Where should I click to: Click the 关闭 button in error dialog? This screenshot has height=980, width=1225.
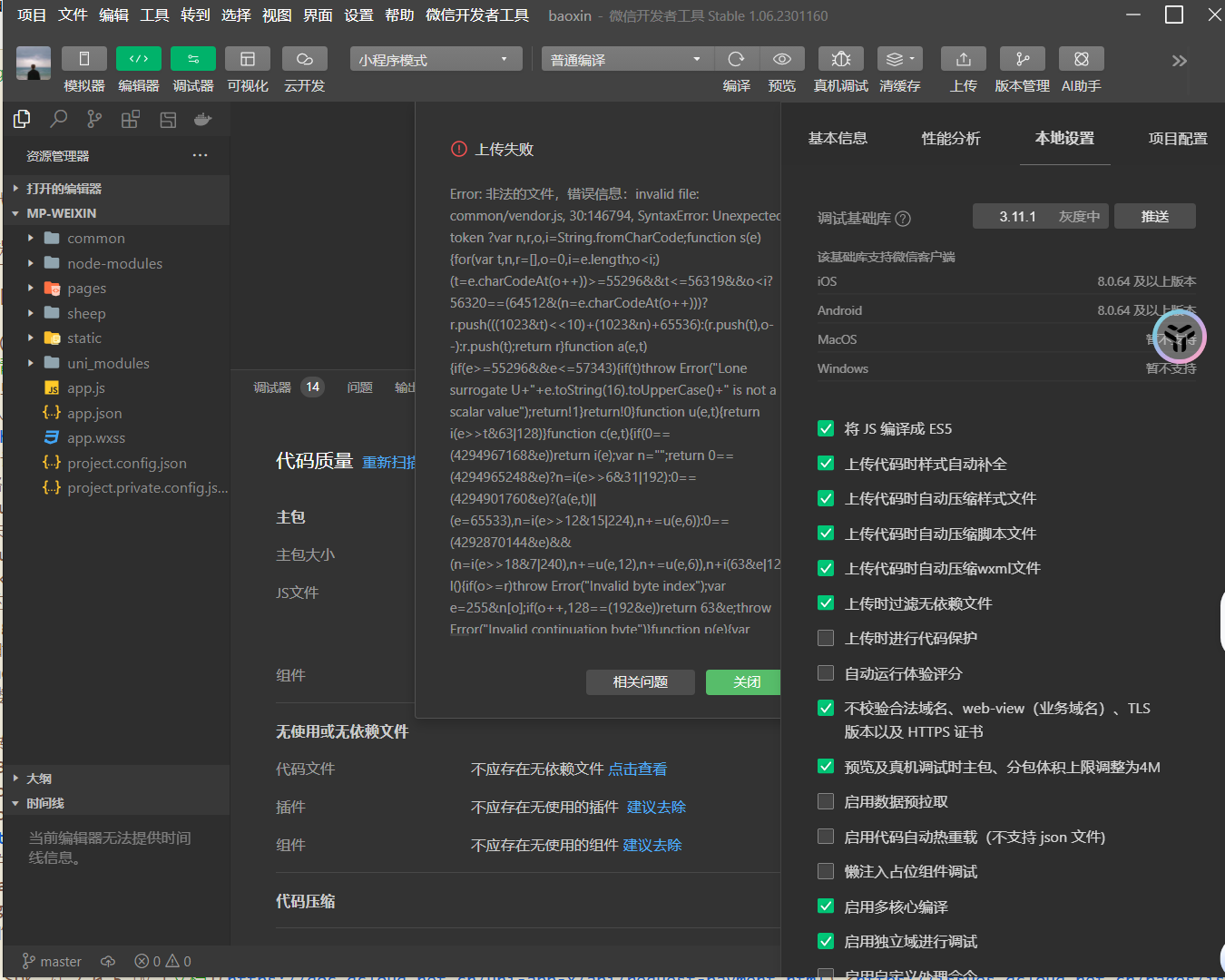click(x=744, y=681)
